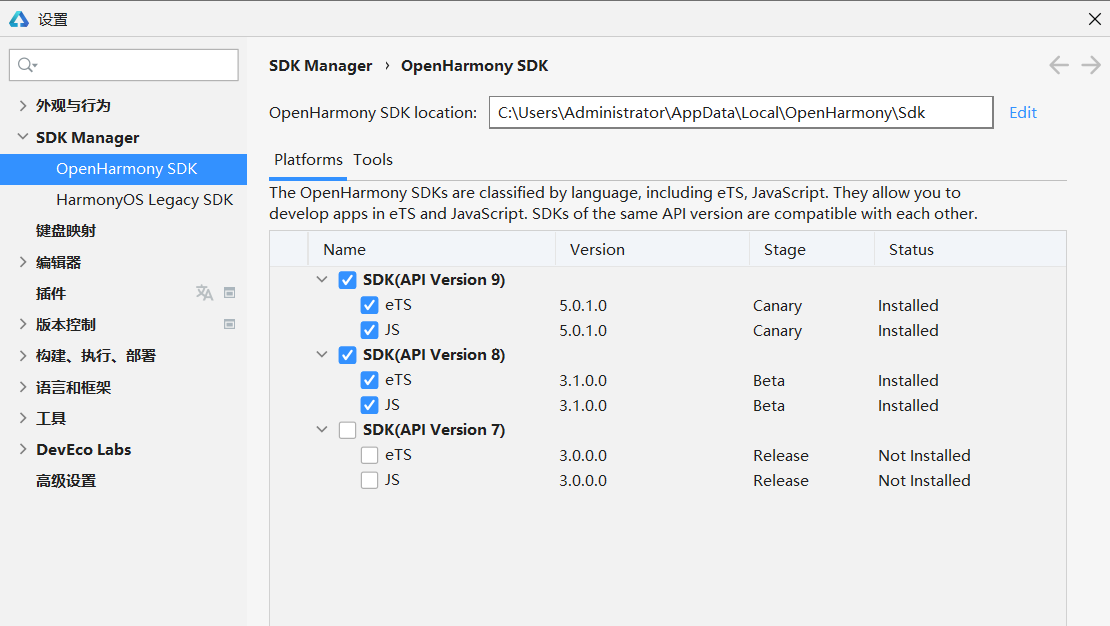
Task: Click Canary stage in JS API 9 row
Action: 777,331
